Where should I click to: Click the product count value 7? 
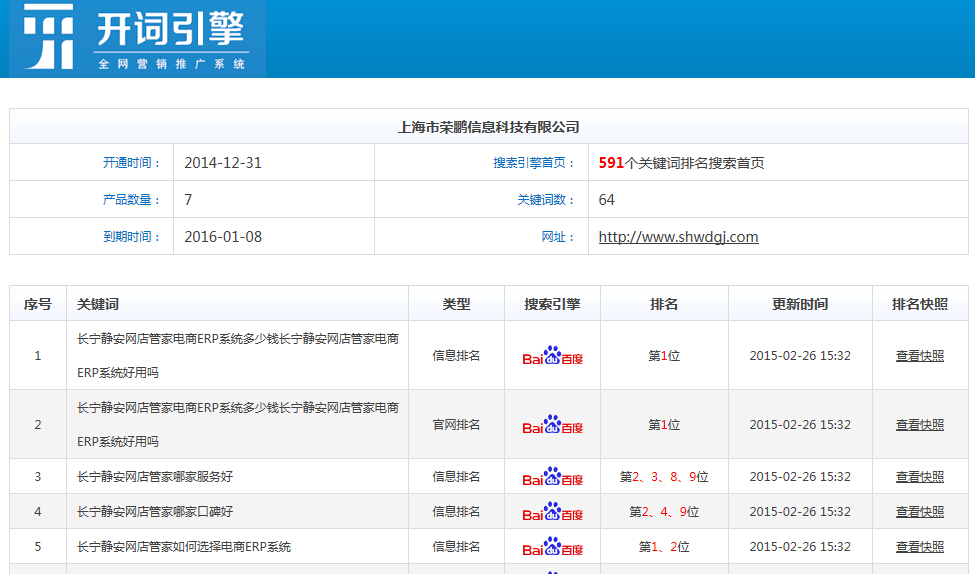click(188, 200)
